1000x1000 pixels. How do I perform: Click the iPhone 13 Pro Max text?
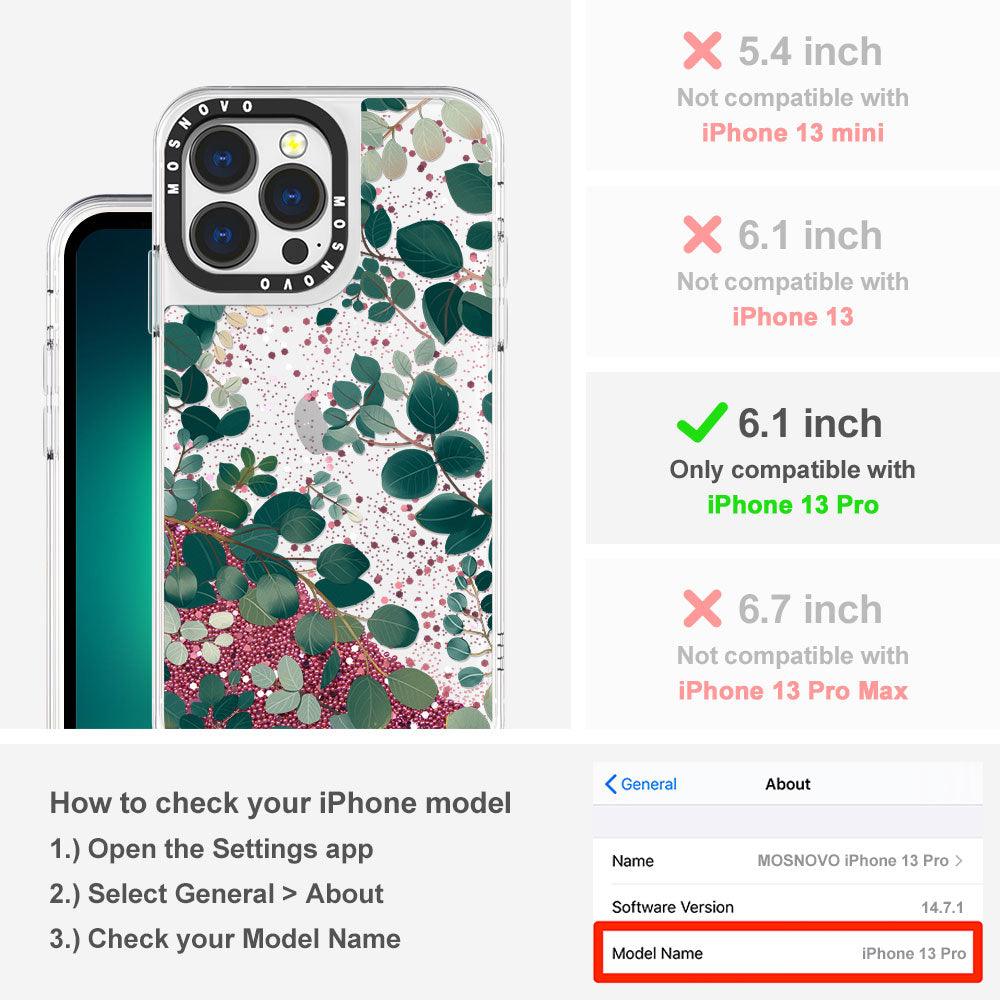[793, 691]
